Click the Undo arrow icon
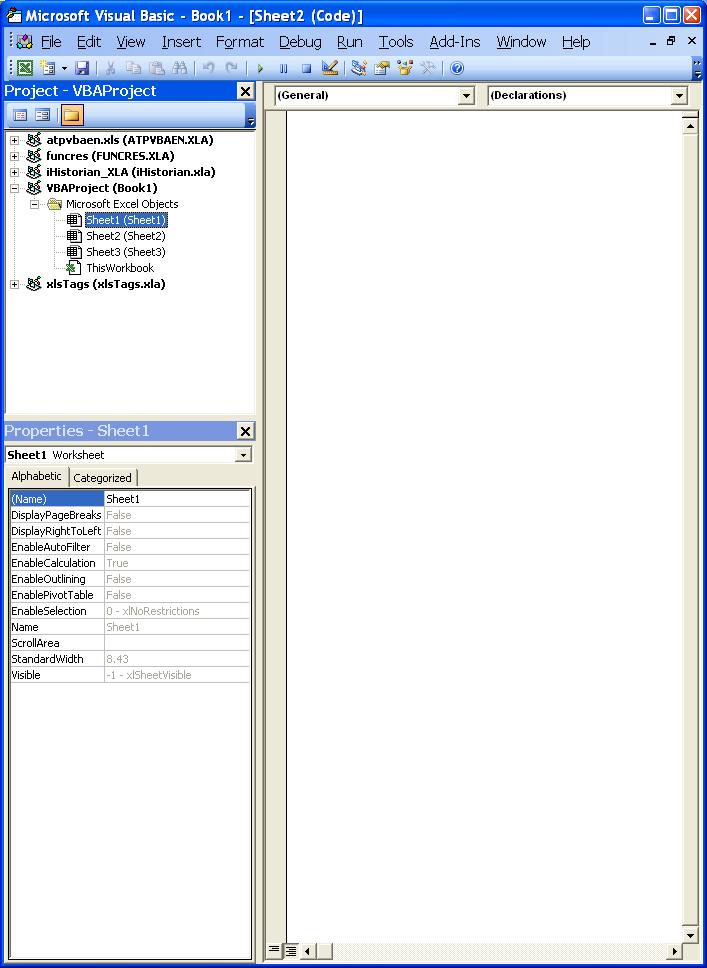Viewport: 707px width, 968px height. pyautogui.click(x=209, y=68)
